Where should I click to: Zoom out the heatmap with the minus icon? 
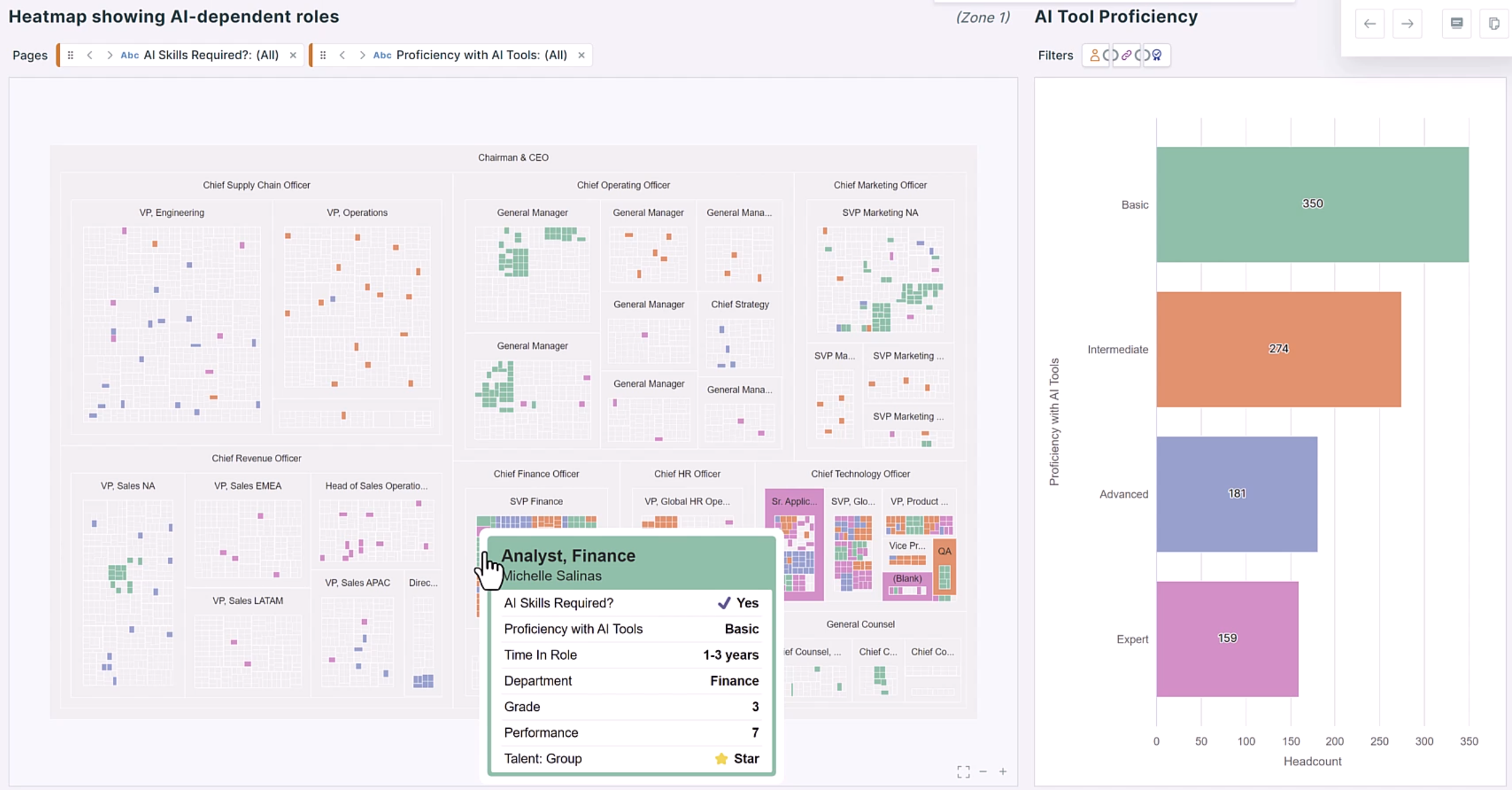pyautogui.click(x=983, y=771)
